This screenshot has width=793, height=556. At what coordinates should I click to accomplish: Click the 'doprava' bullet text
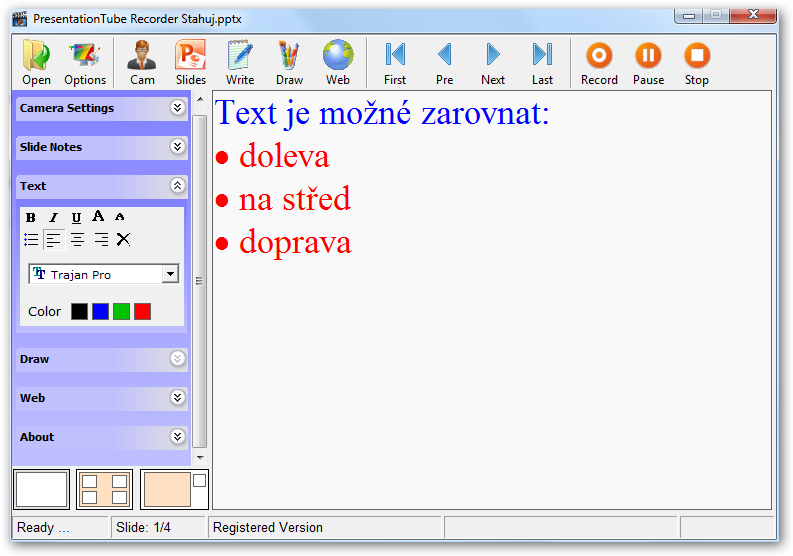point(295,243)
